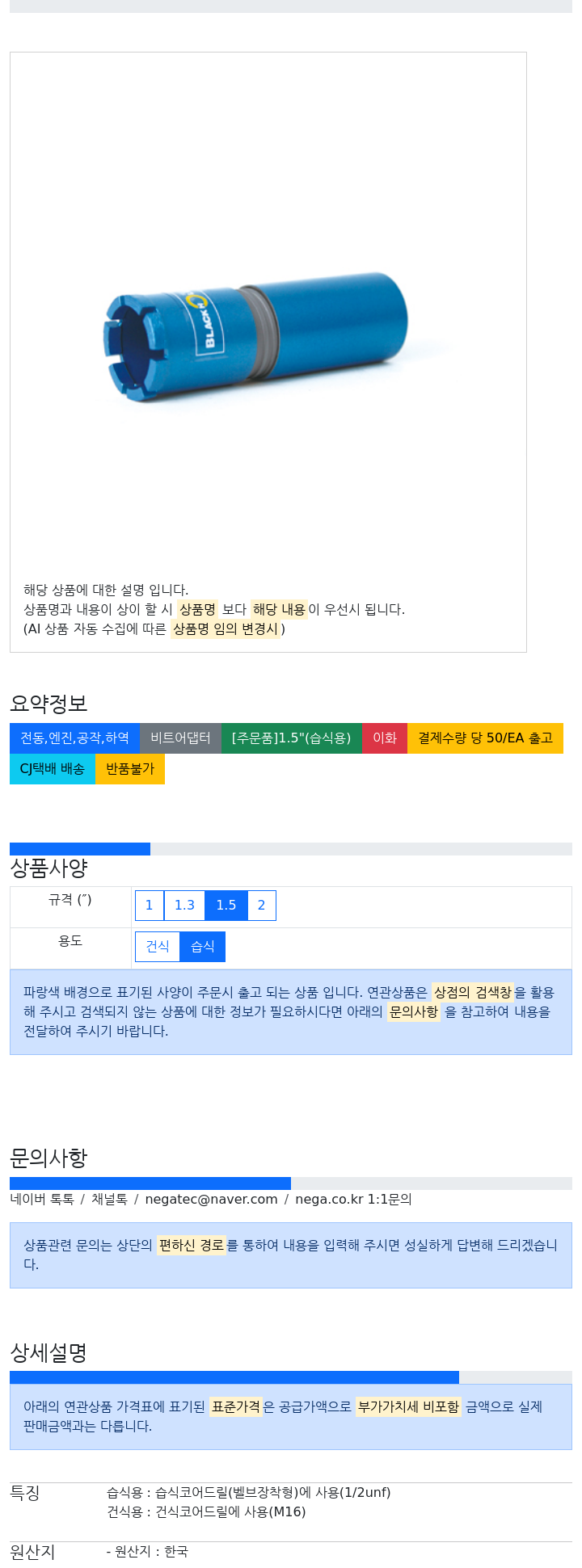Click the negatec@naver.com email link
This screenshot has height=1568, width=582.
coord(211,1200)
